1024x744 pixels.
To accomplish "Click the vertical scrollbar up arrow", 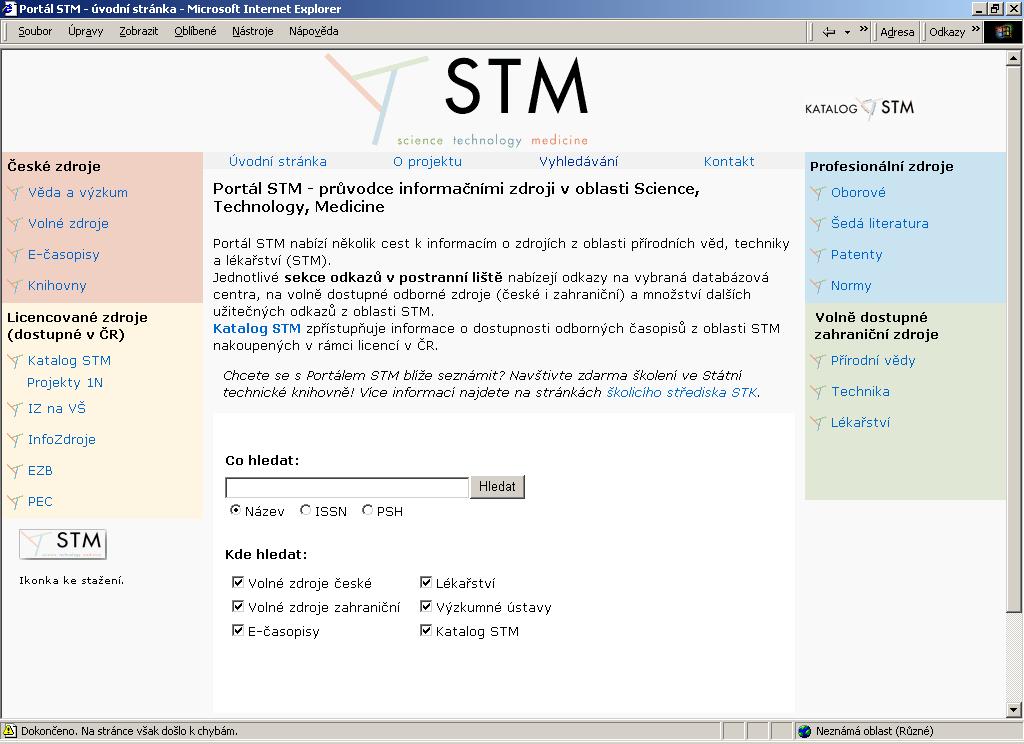I will pos(1014,58).
